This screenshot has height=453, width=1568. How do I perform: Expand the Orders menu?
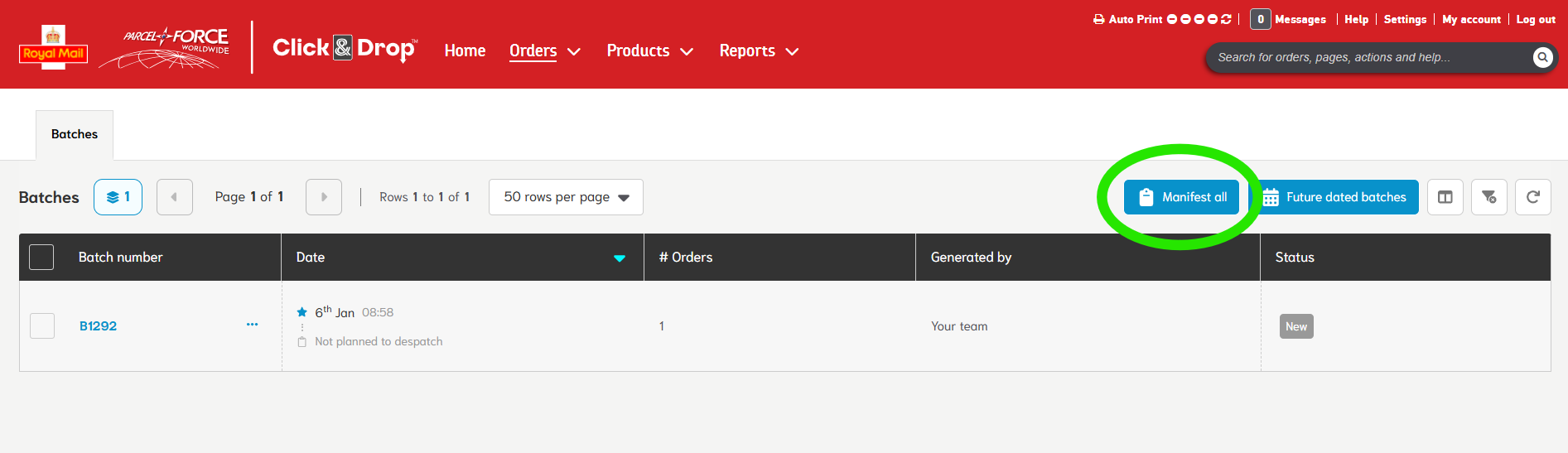click(544, 51)
